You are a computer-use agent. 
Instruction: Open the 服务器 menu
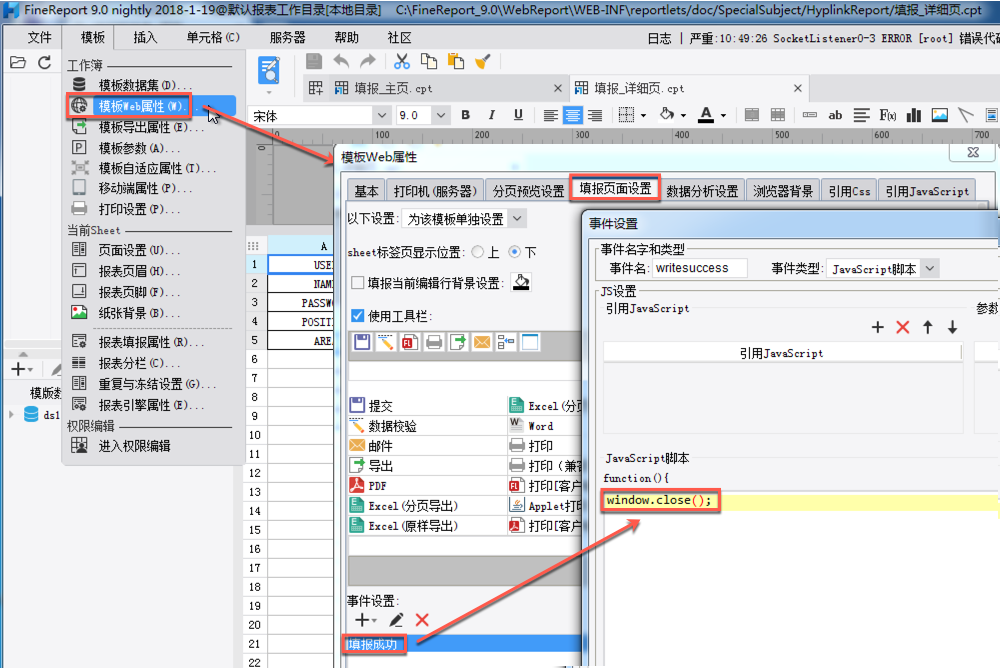[287, 38]
